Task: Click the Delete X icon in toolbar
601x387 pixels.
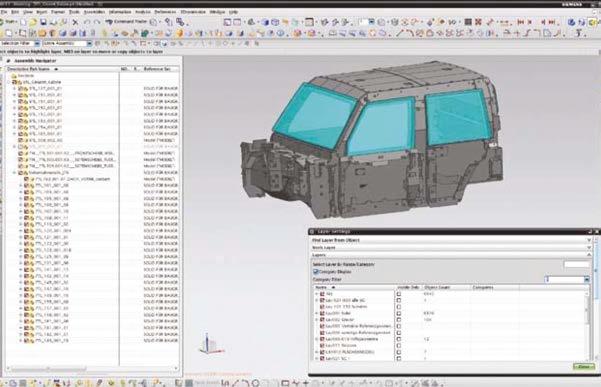Action: click(75, 22)
